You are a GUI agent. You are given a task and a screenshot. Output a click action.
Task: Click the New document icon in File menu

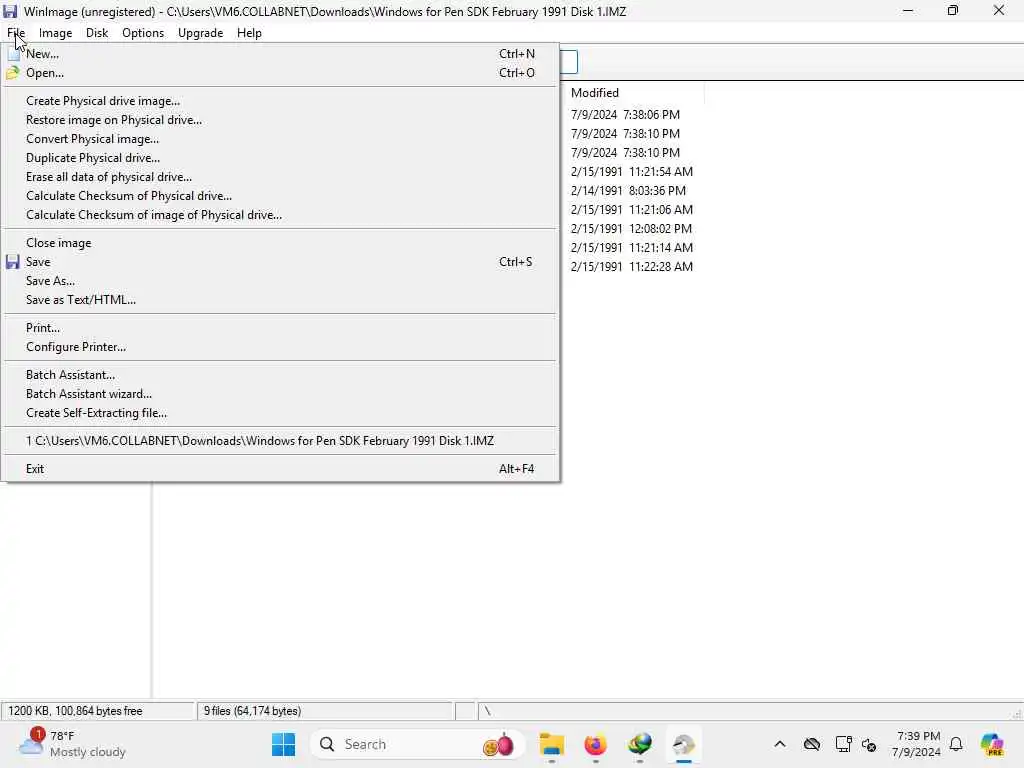(x=13, y=54)
